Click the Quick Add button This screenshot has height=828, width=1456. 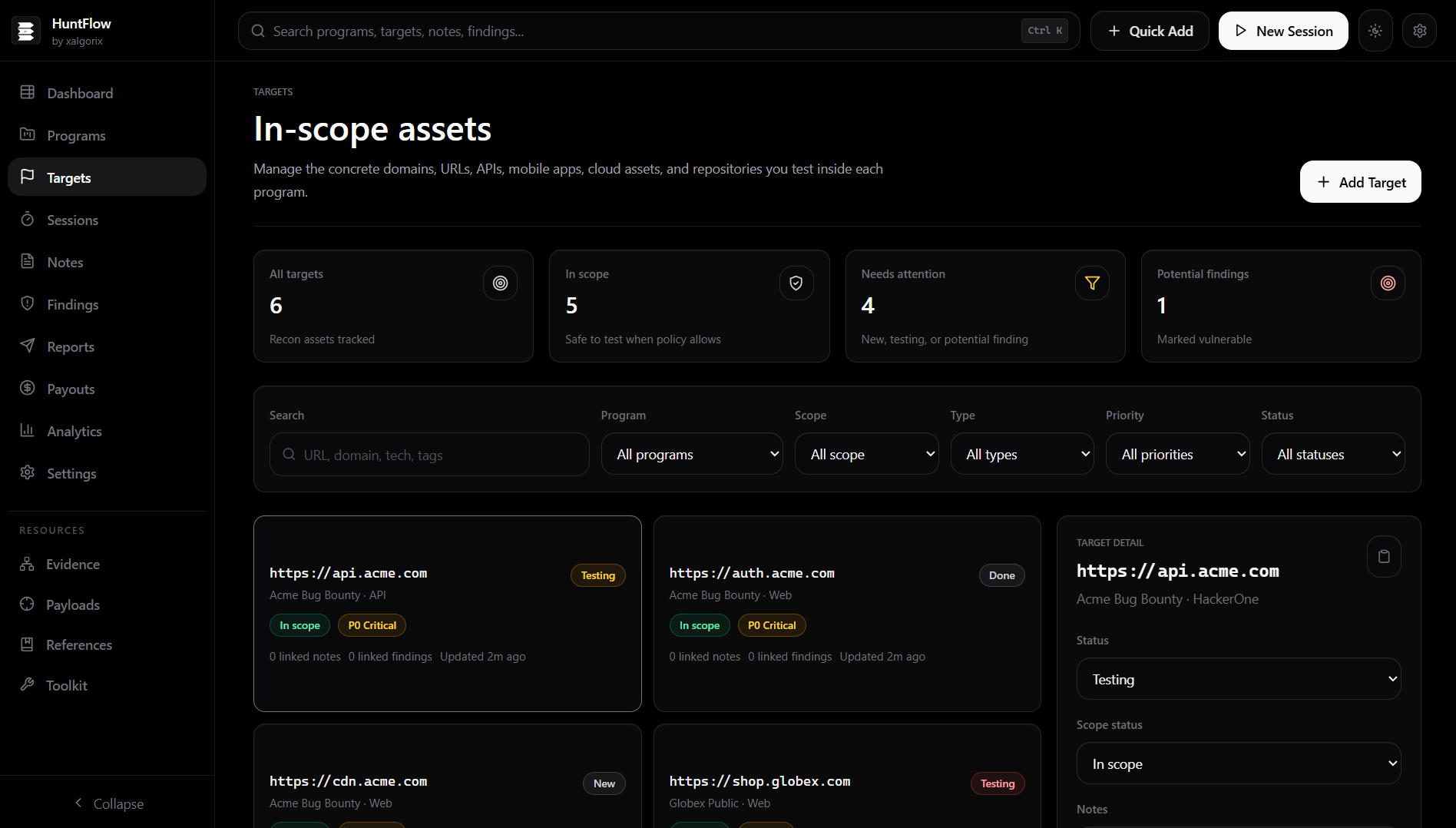(1150, 31)
